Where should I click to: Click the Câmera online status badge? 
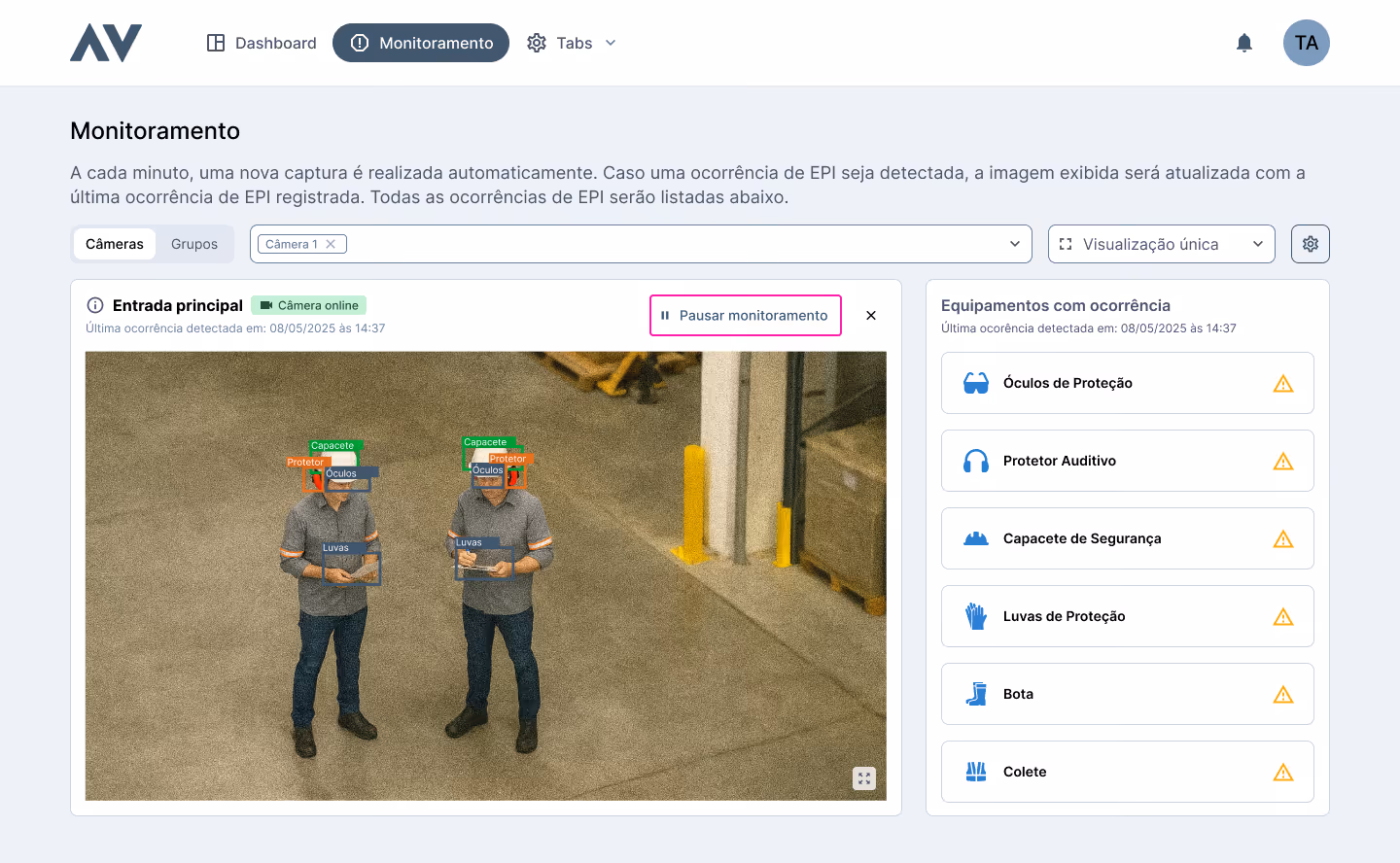coord(308,305)
